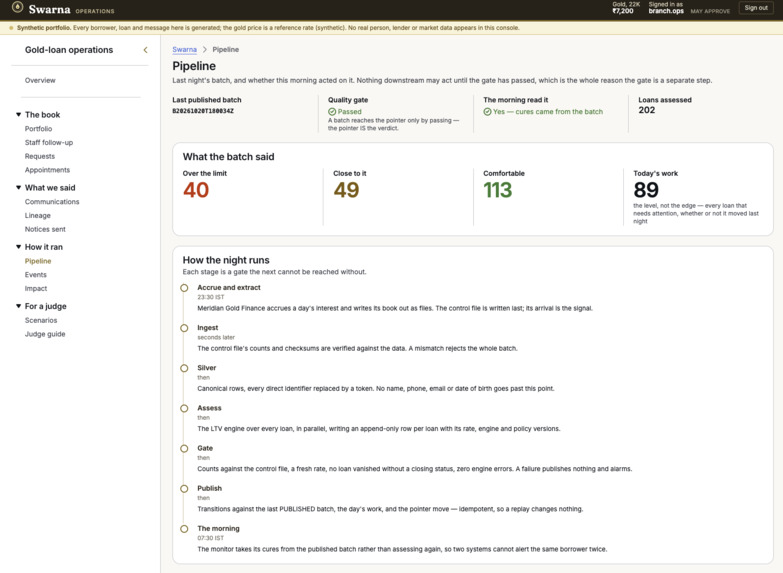Open Notices sent in the sidebar

[45, 229]
